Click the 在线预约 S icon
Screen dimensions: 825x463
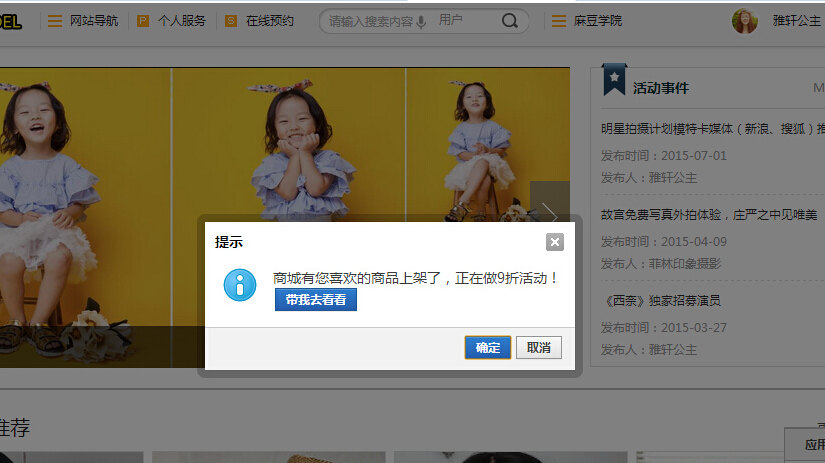click(x=230, y=21)
